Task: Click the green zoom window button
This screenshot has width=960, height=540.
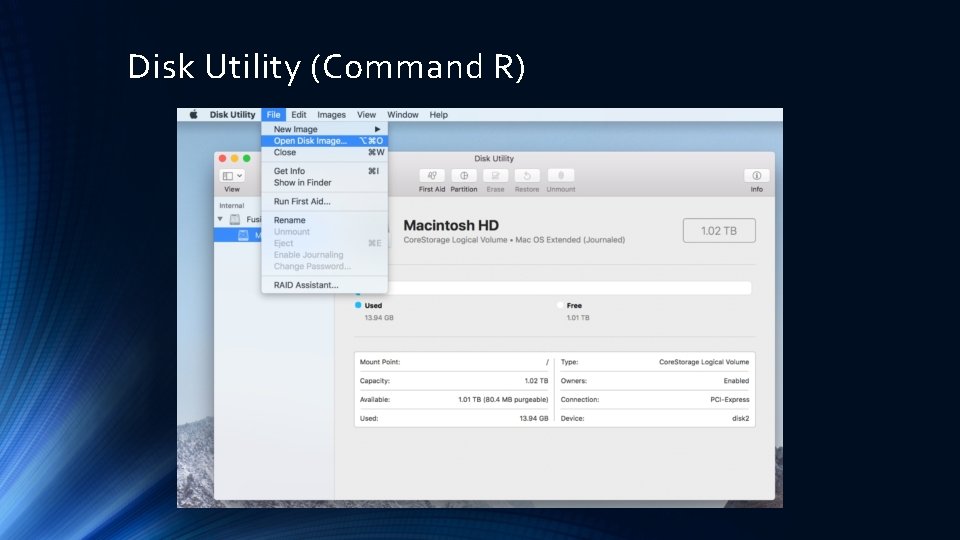Action: pos(247,158)
